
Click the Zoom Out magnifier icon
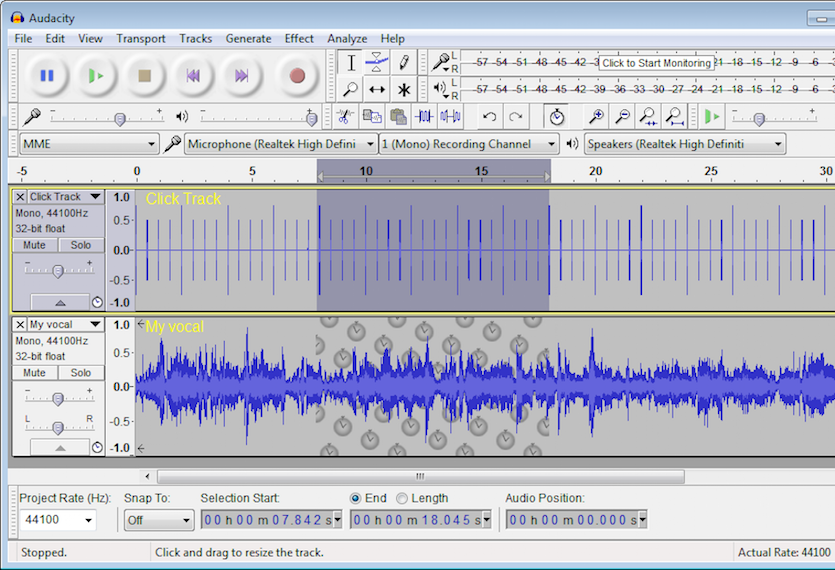pyautogui.click(x=623, y=116)
